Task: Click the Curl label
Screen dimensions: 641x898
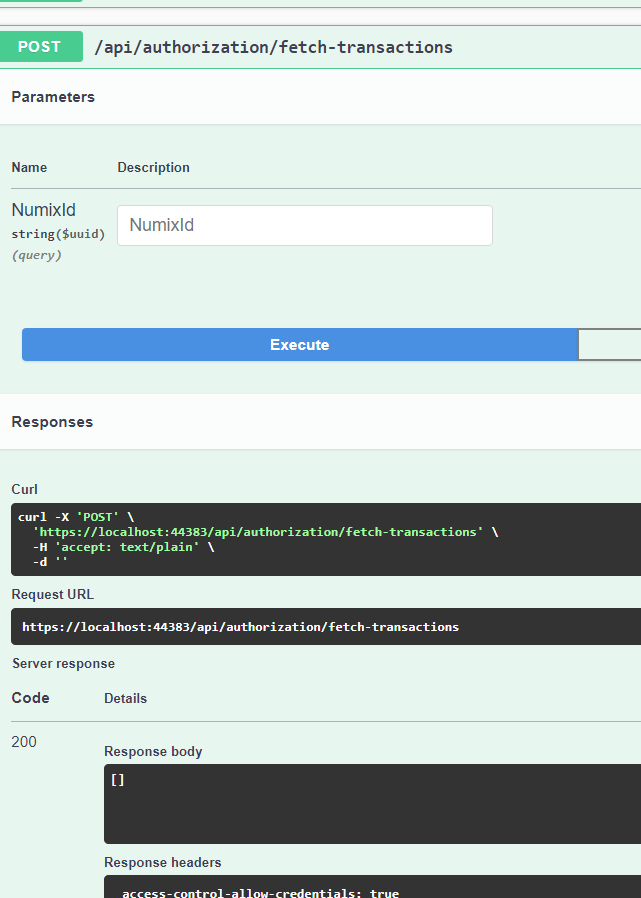Action: (25, 489)
